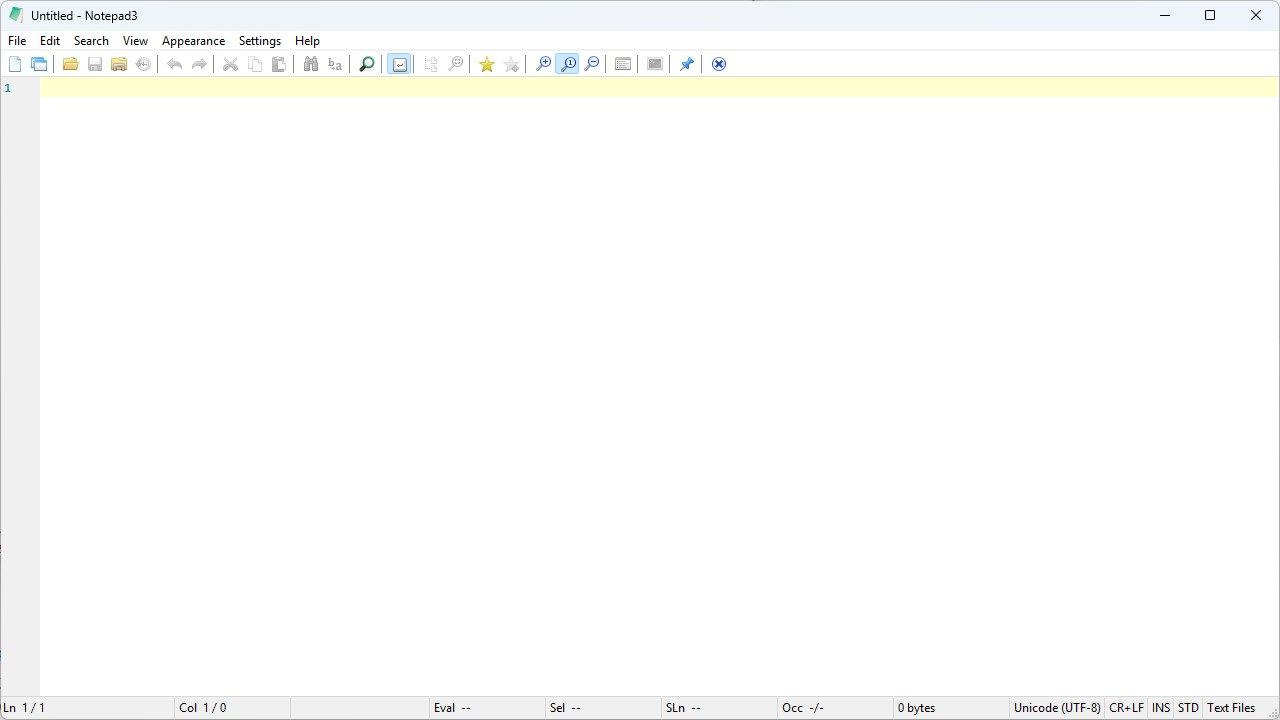The image size is (1280, 720).
Task: Click the Redo arrow icon
Action: click(199, 64)
